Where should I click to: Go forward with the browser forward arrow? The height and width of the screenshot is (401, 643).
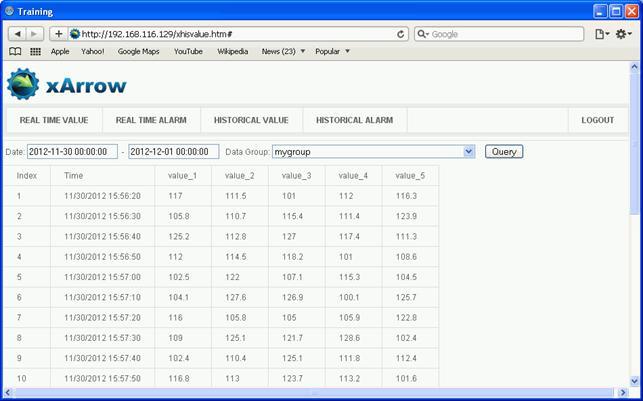[x=34, y=34]
